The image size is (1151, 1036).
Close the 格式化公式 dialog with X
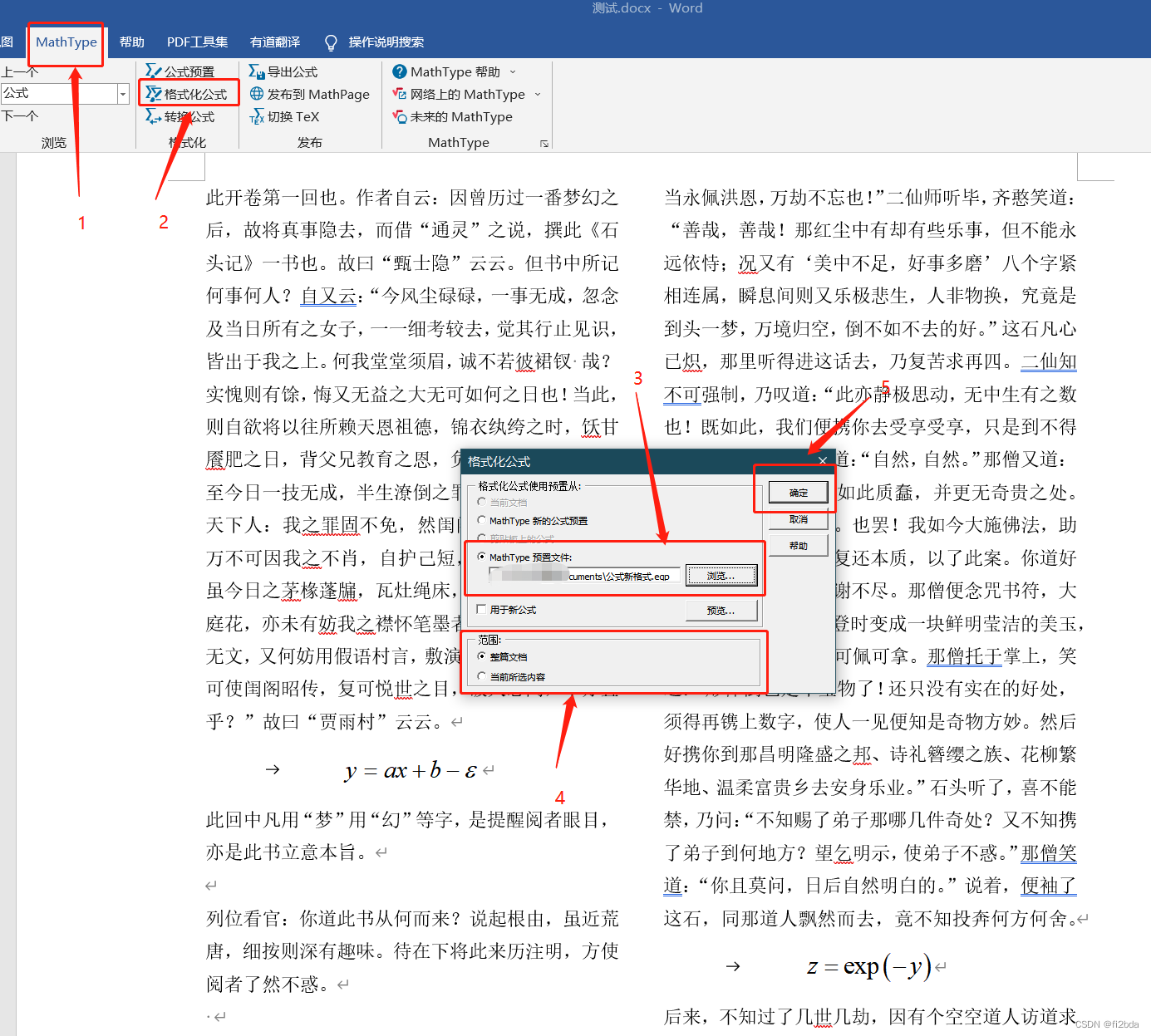point(822,461)
